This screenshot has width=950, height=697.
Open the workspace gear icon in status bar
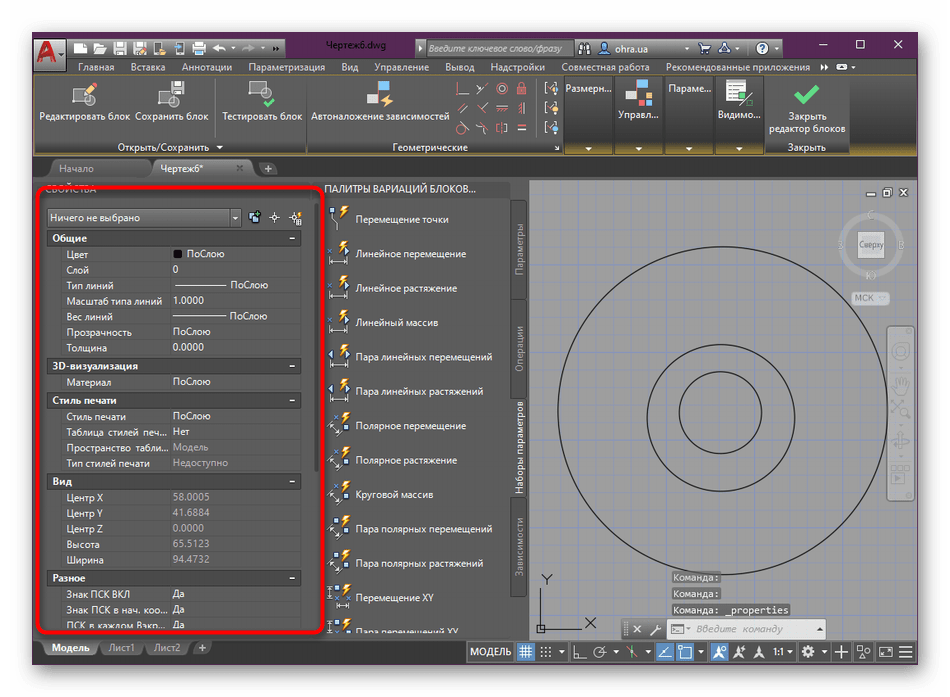click(808, 652)
